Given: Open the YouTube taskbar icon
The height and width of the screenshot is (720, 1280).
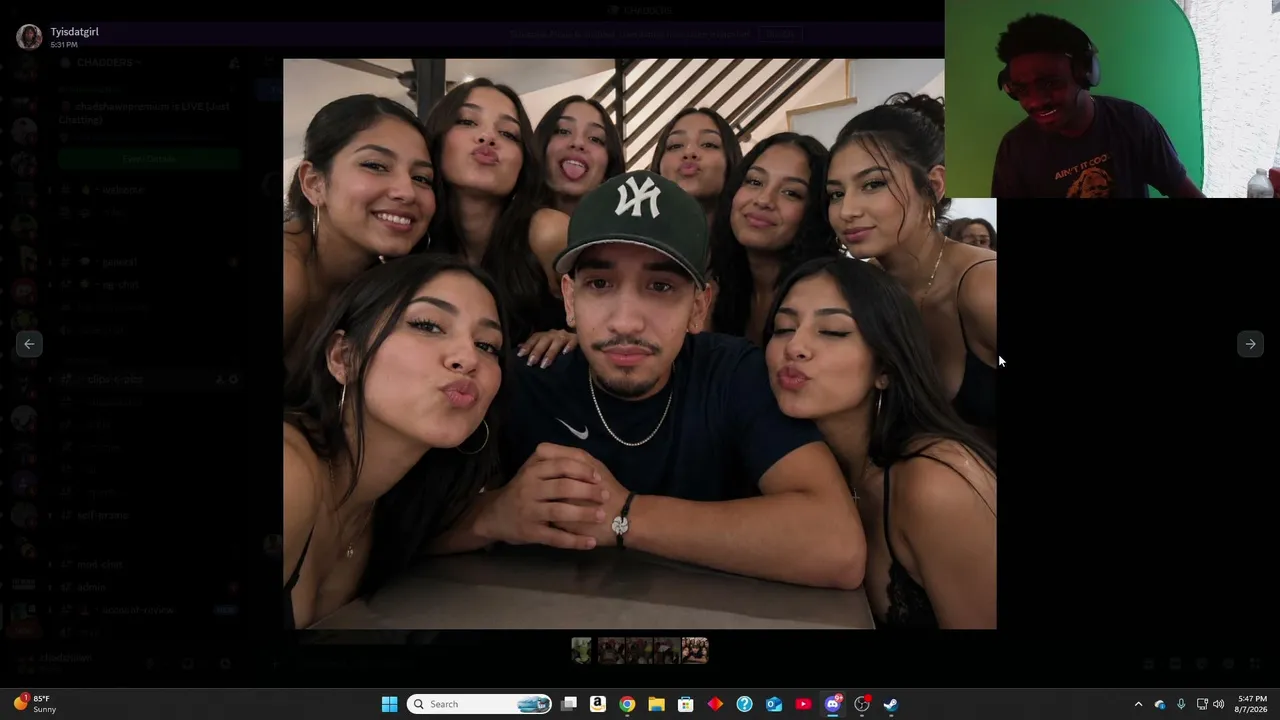Looking at the screenshot, I should click(803, 704).
